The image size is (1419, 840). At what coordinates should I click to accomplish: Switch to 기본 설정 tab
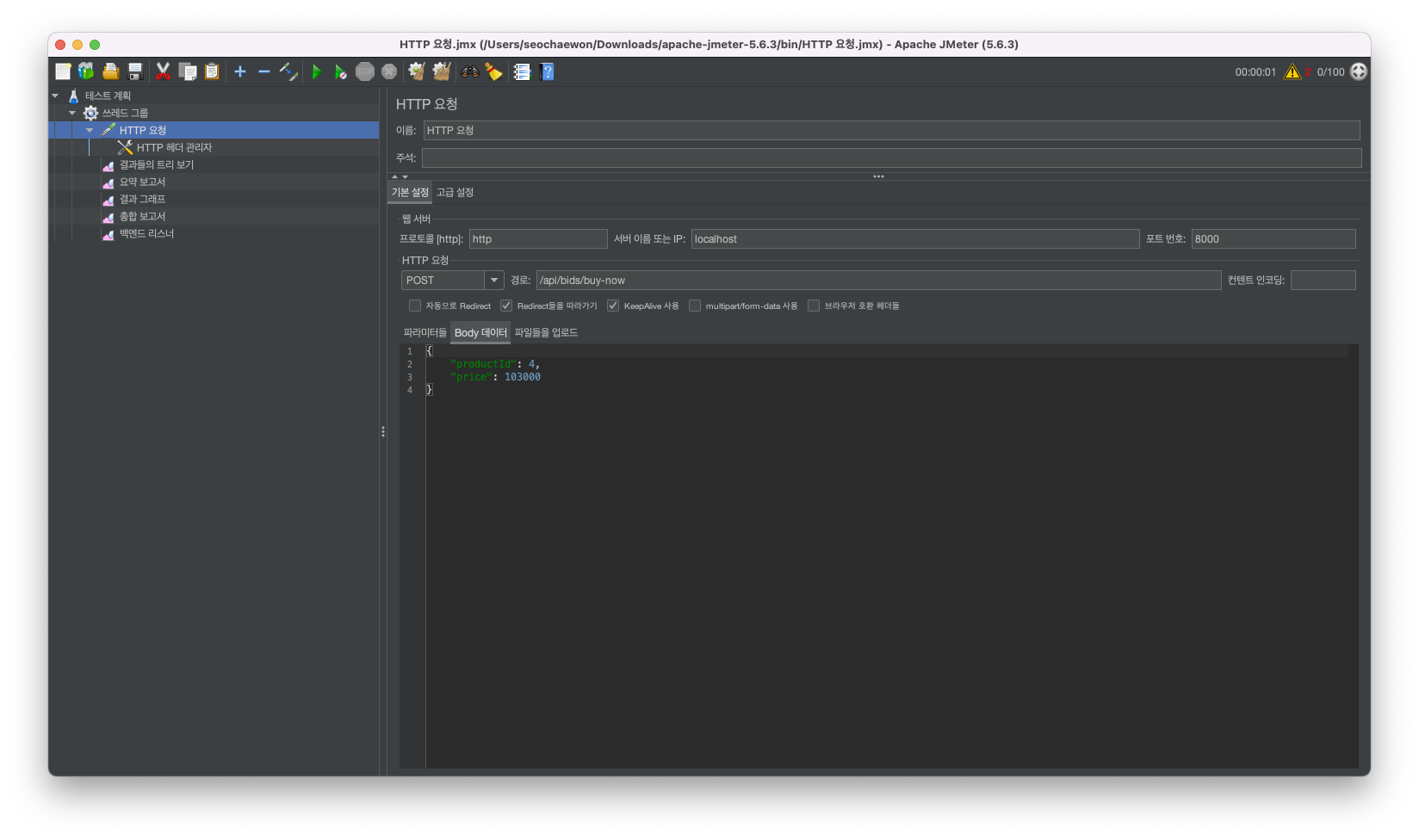click(410, 192)
